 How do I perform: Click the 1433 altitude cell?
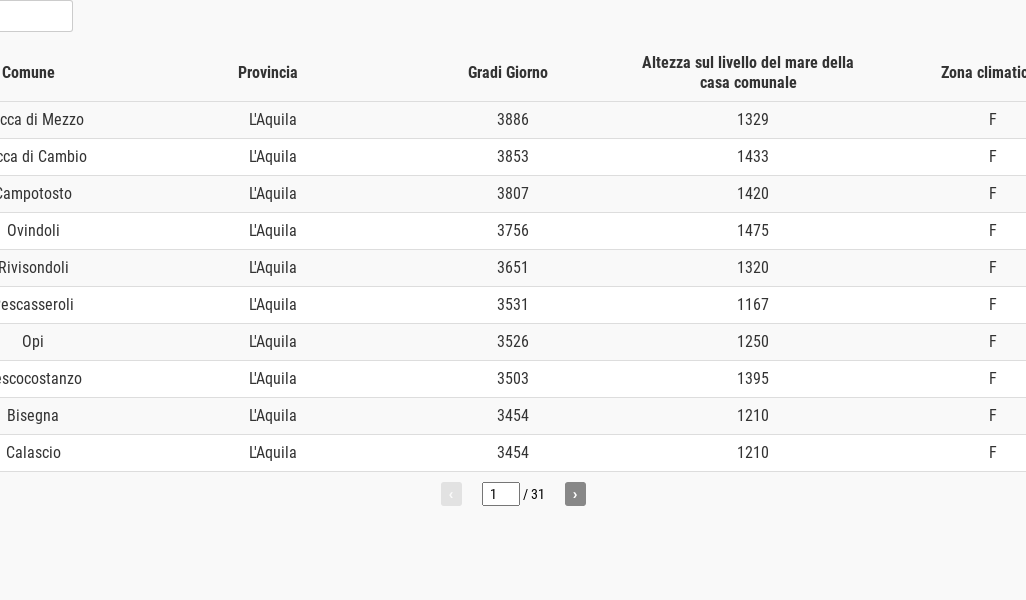[753, 157]
